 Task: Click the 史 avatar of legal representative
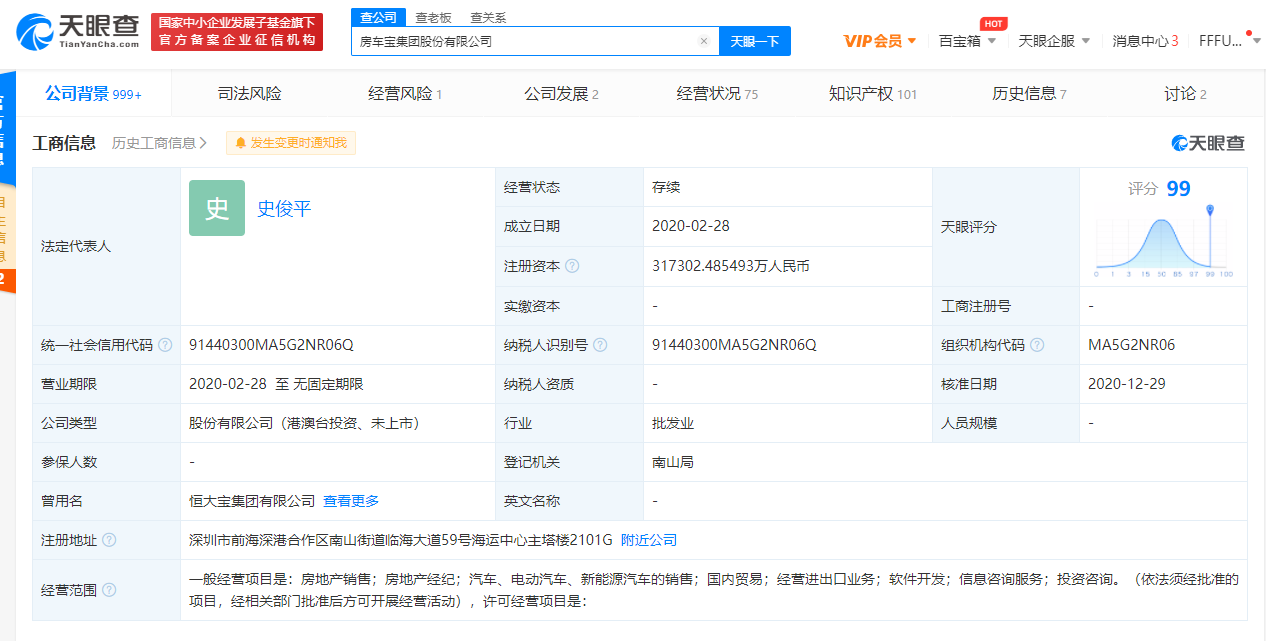(x=217, y=208)
